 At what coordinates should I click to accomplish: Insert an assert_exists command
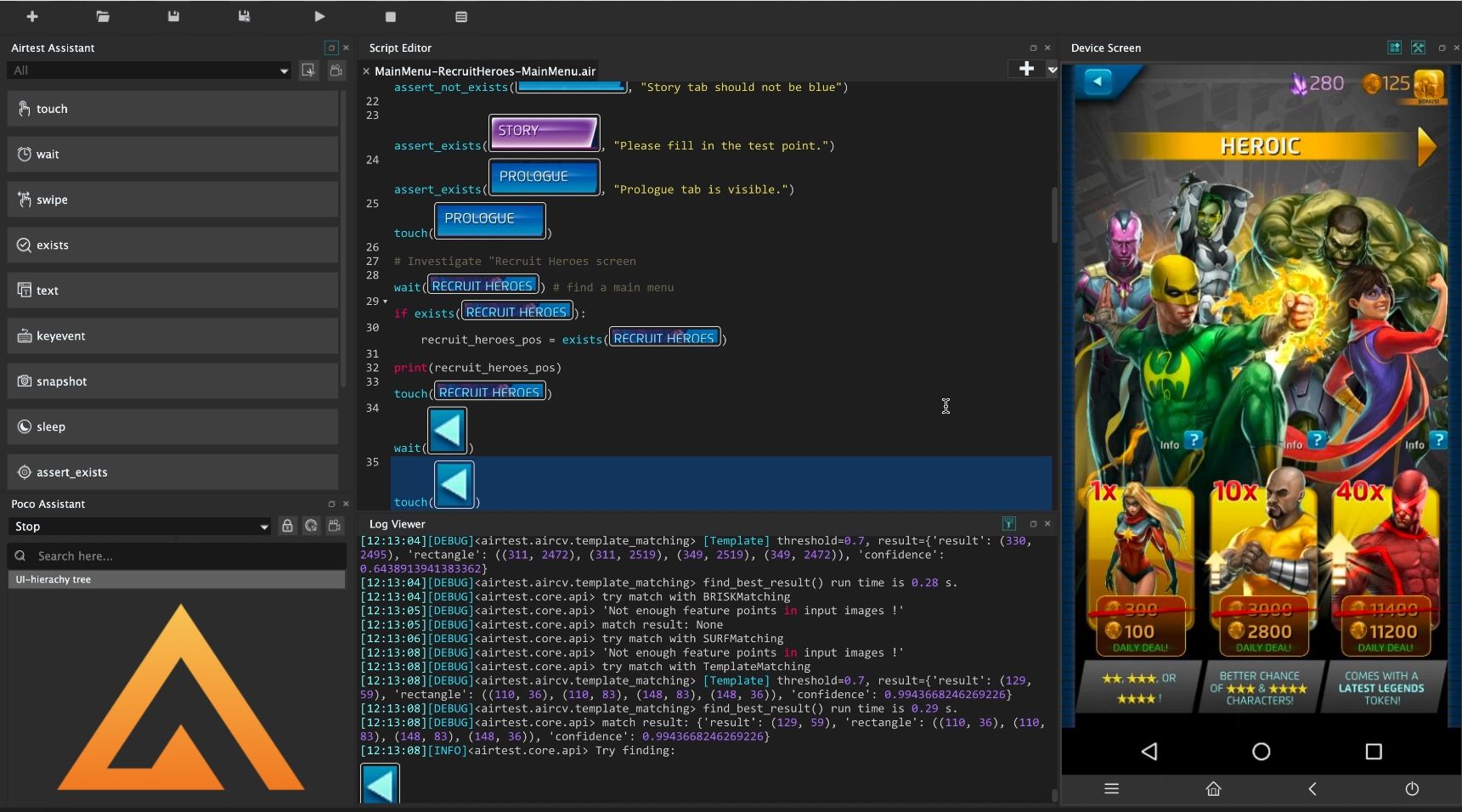(172, 472)
